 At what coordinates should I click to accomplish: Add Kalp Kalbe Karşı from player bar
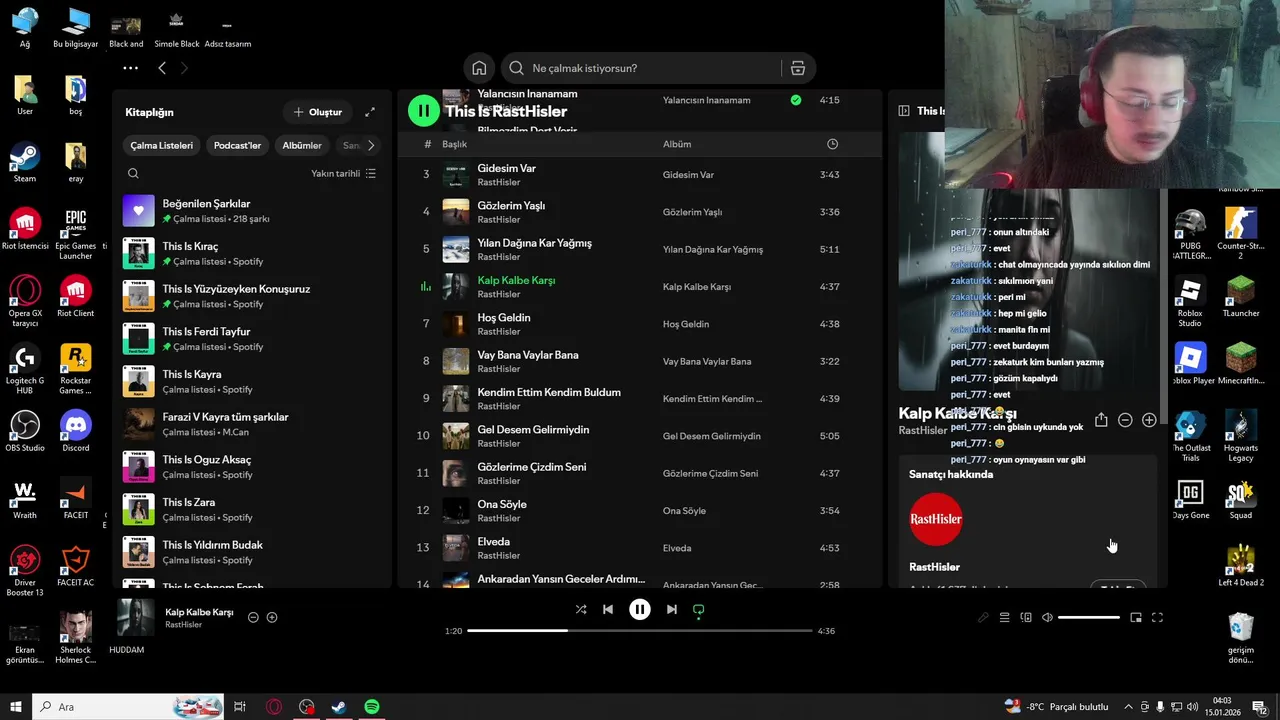pyautogui.click(x=272, y=618)
